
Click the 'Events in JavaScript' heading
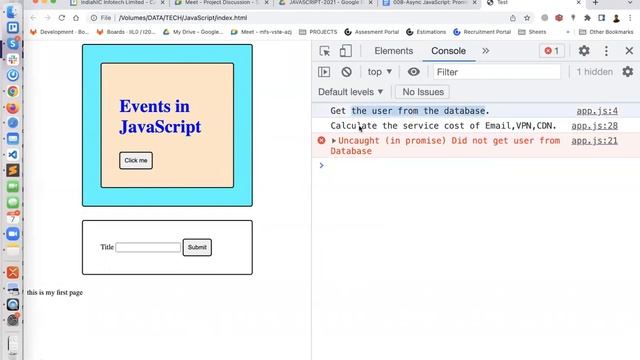(160, 117)
